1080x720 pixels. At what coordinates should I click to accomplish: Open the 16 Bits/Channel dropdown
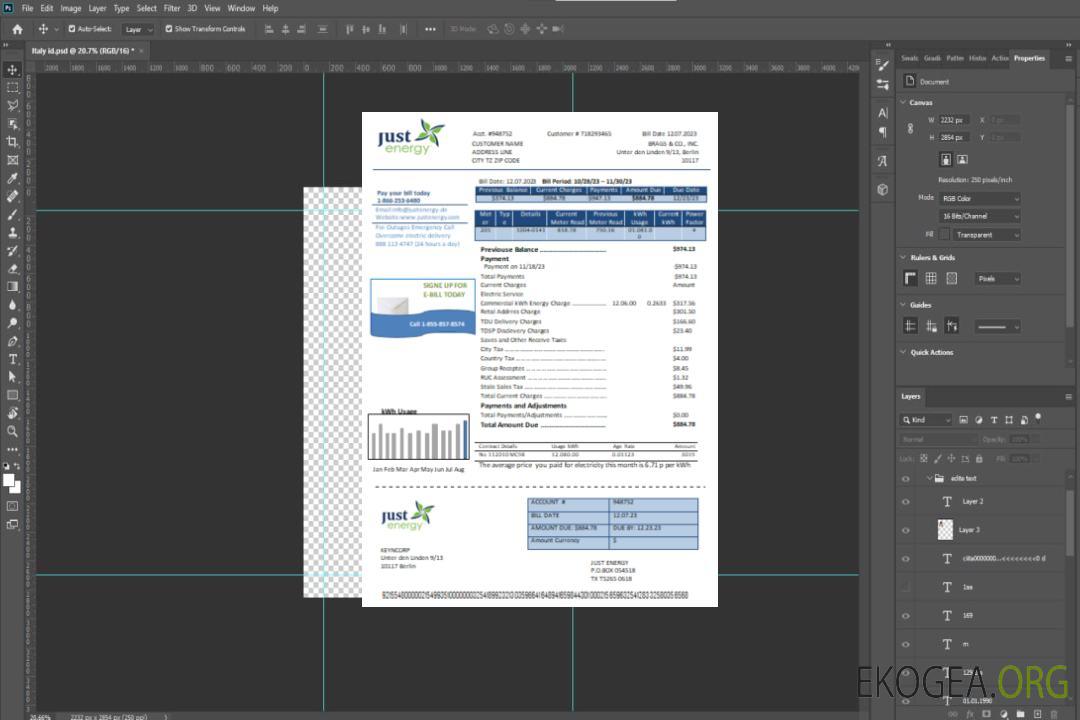(979, 216)
